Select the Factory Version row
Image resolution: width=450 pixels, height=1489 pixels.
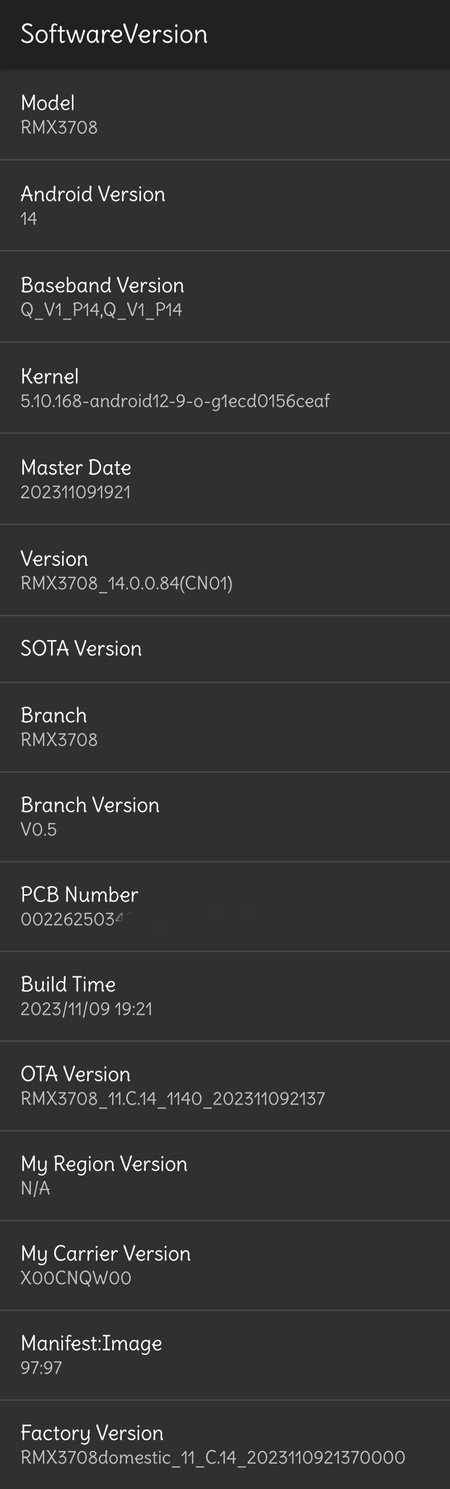(225, 1444)
